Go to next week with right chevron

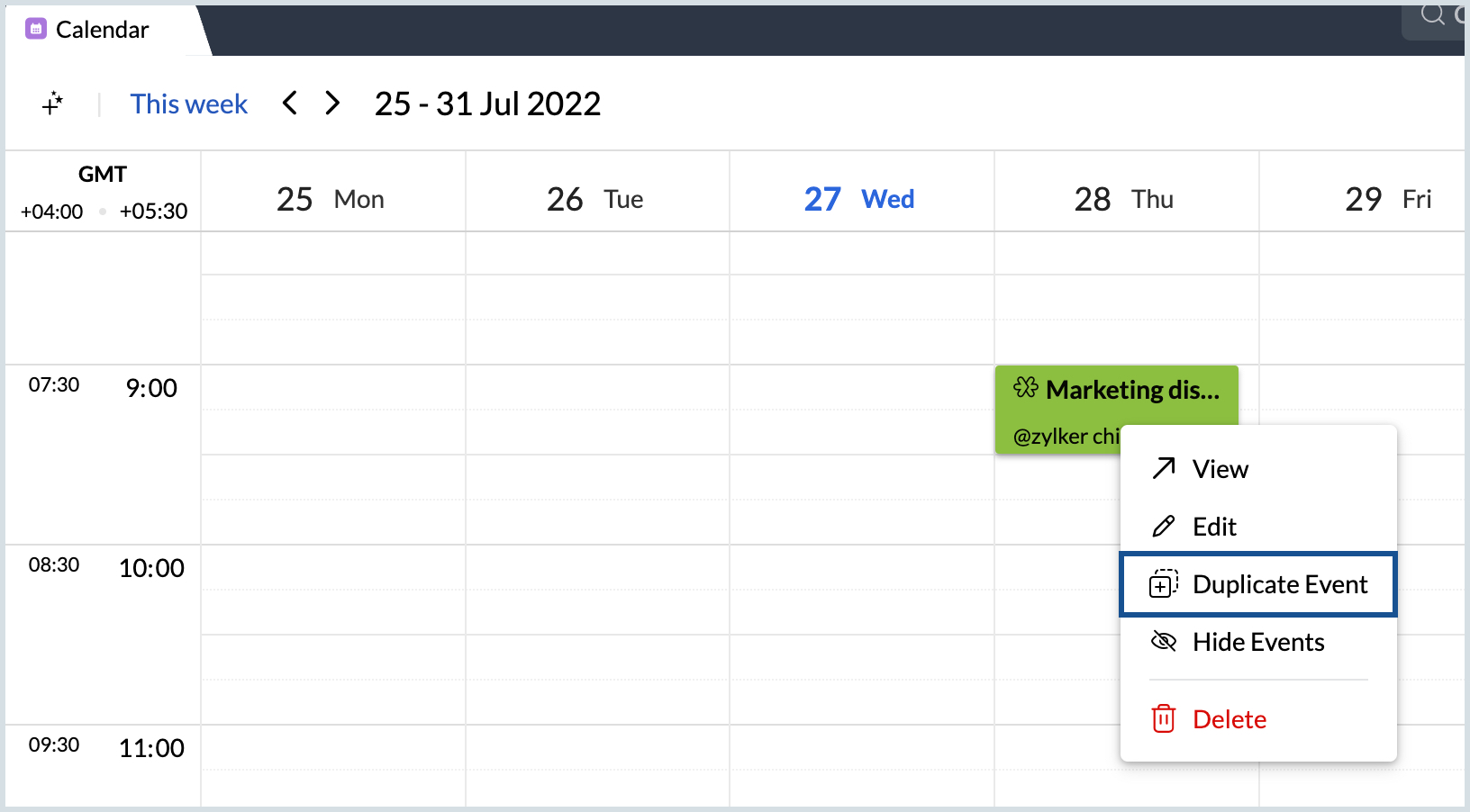click(332, 104)
